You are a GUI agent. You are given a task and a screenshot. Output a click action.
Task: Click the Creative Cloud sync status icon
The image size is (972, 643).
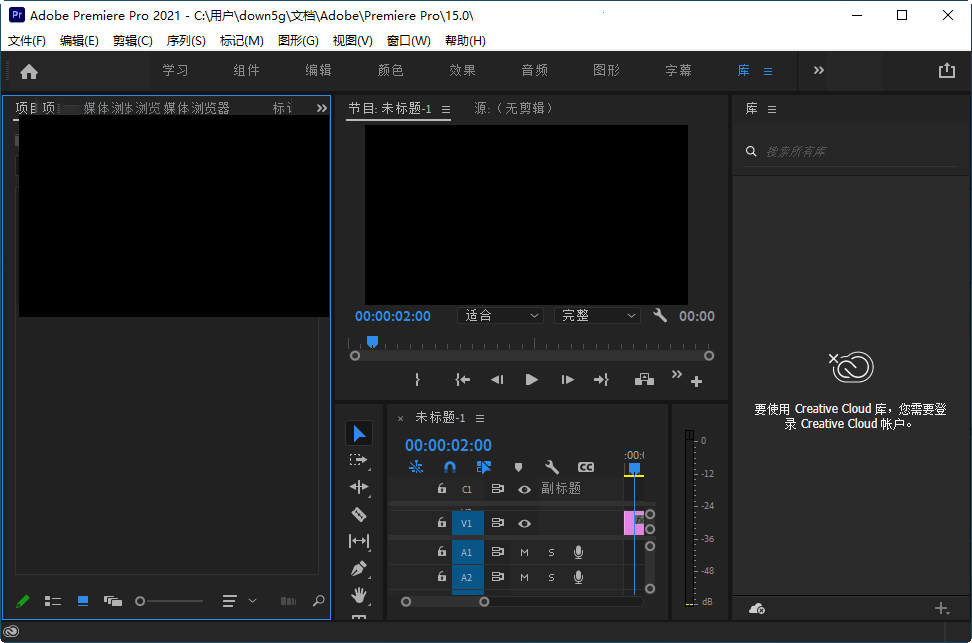(x=757, y=609)
